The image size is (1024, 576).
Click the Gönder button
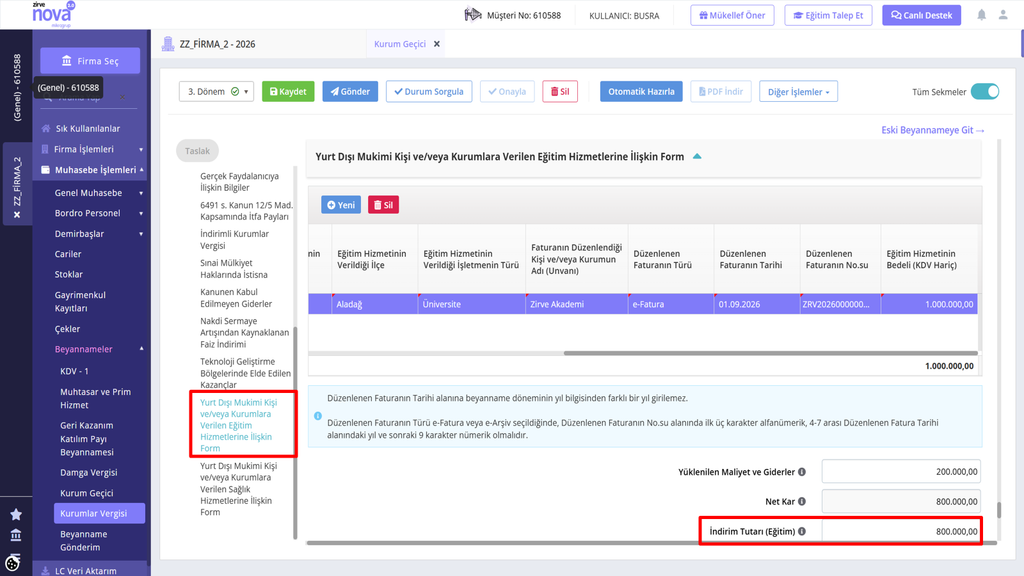click(x=350, y=91)
